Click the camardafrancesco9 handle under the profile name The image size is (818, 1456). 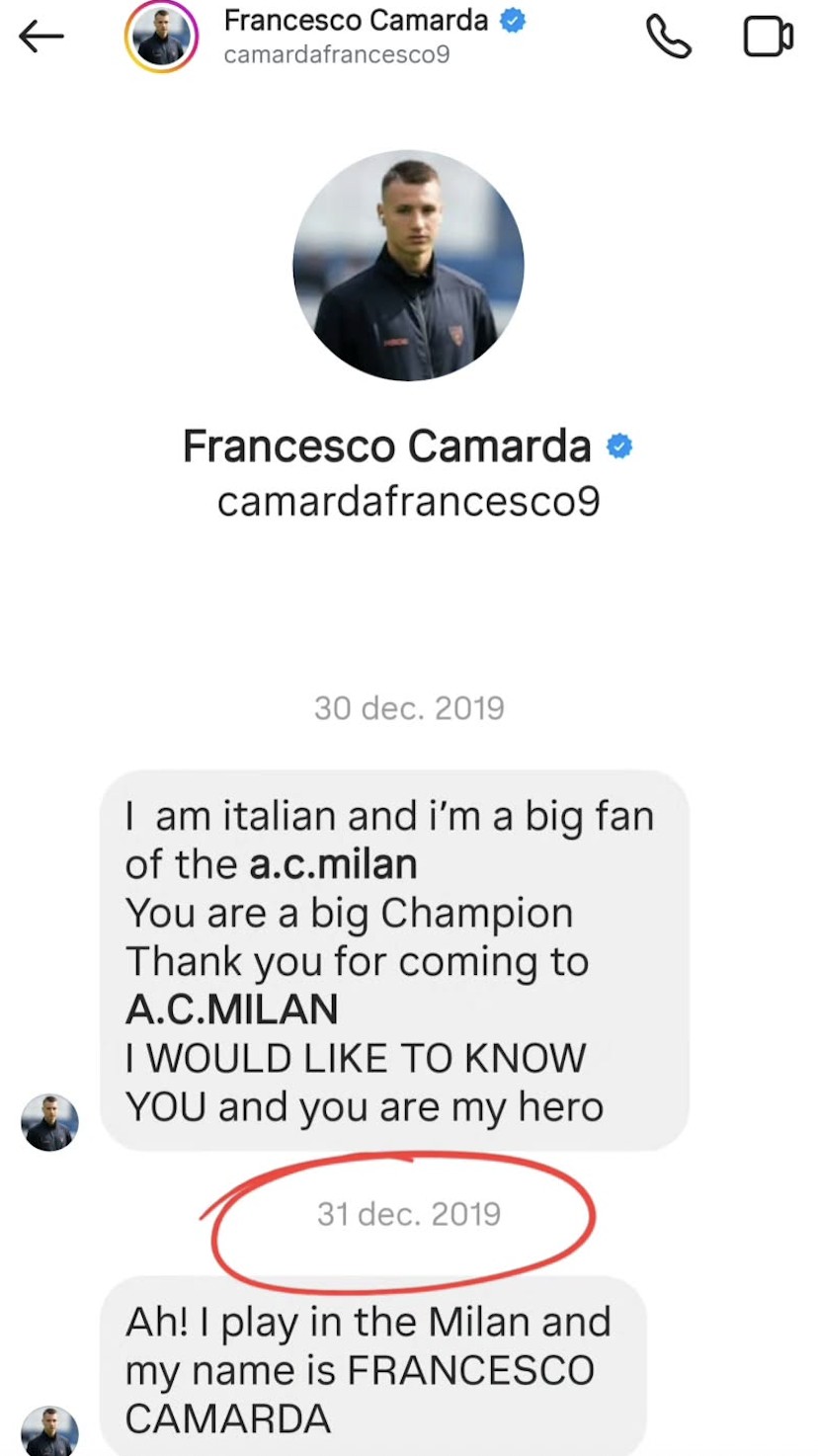click(408, 502)
